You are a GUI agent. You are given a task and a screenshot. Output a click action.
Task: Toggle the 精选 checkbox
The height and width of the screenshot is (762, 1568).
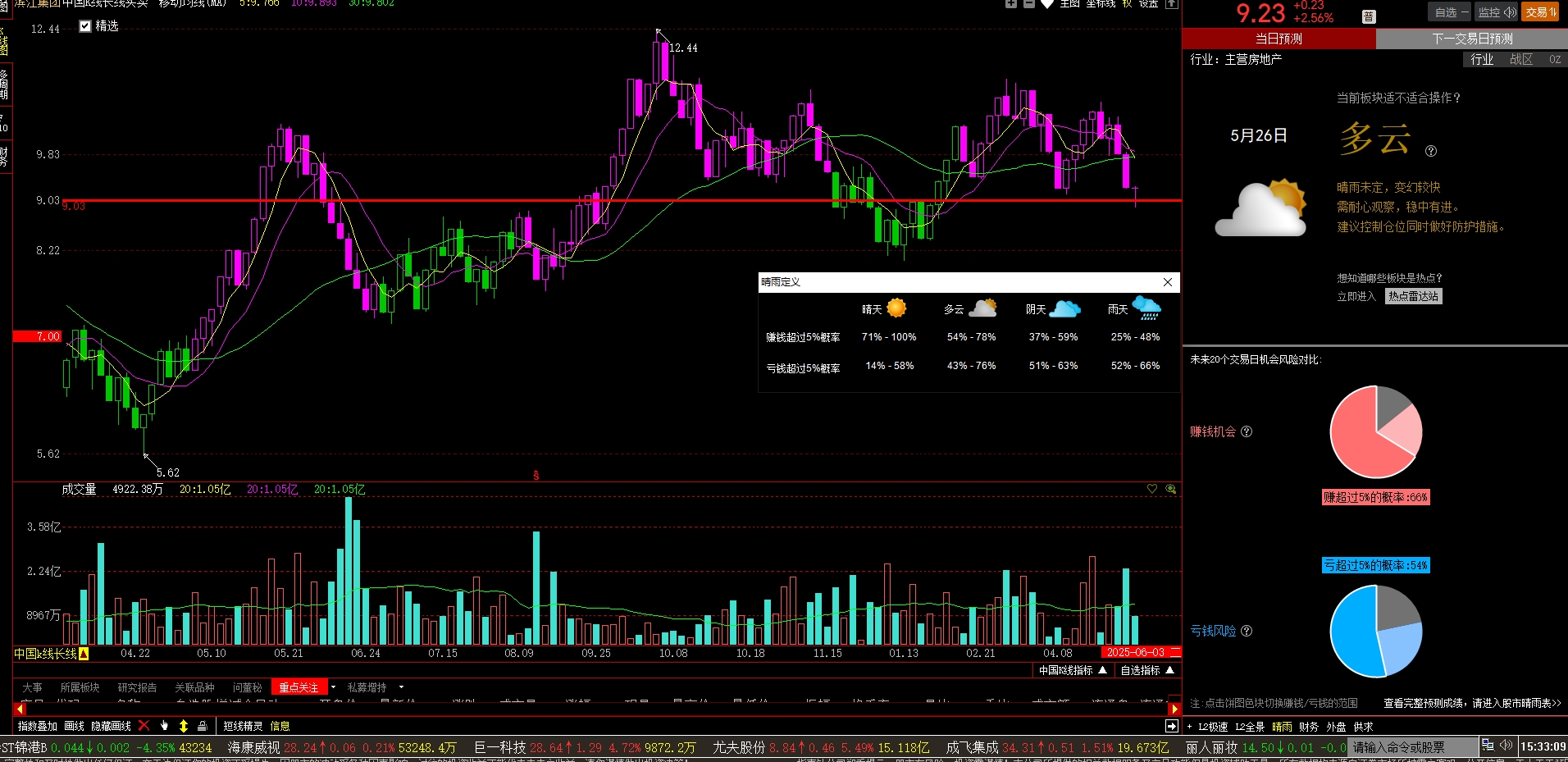(85, 26)
